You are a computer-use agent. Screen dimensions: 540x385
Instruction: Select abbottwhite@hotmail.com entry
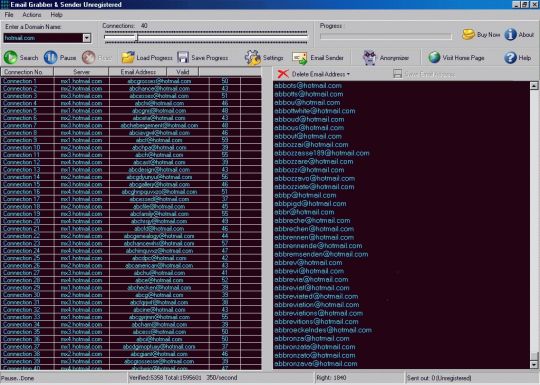click(315, 111)
